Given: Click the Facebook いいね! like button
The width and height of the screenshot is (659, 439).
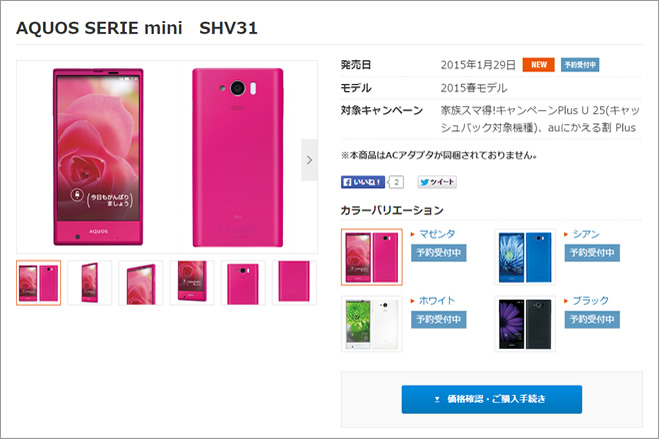Looking at the screenshot, I should (363, 182).
